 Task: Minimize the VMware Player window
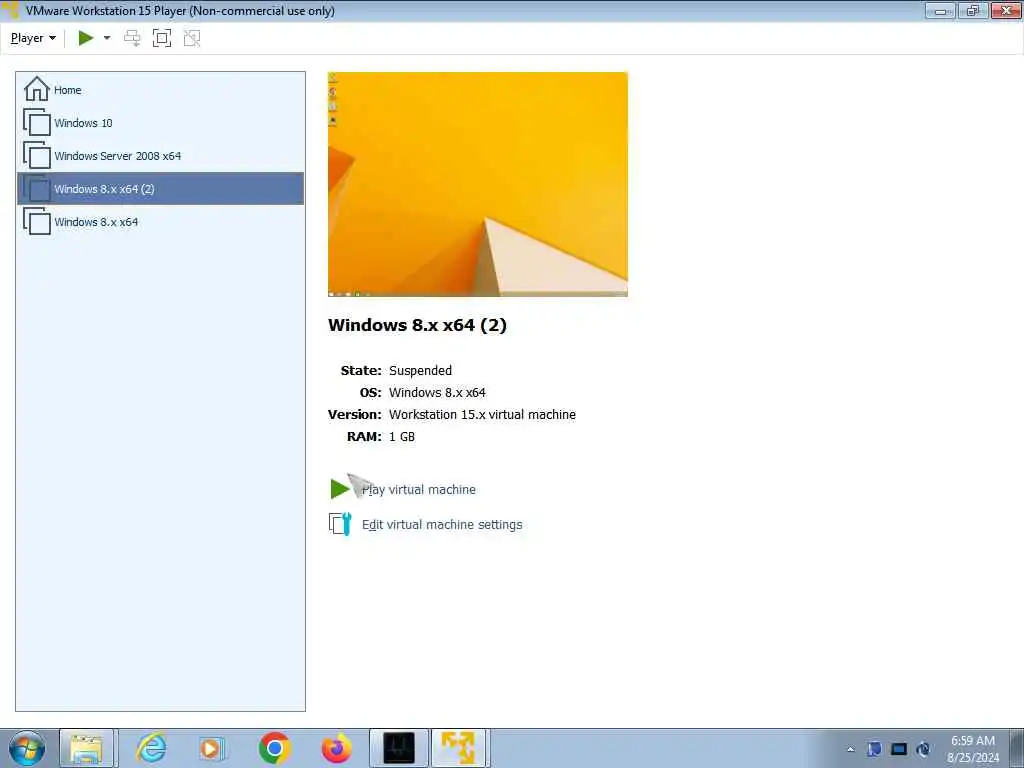pos(940,10)
